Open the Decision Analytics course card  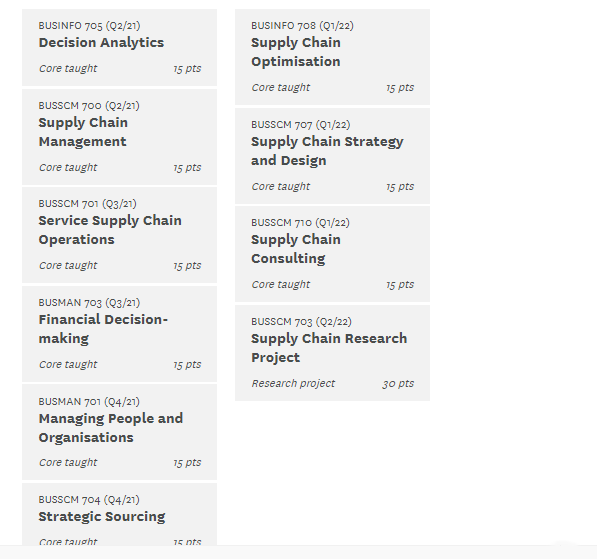pos(119,48)
